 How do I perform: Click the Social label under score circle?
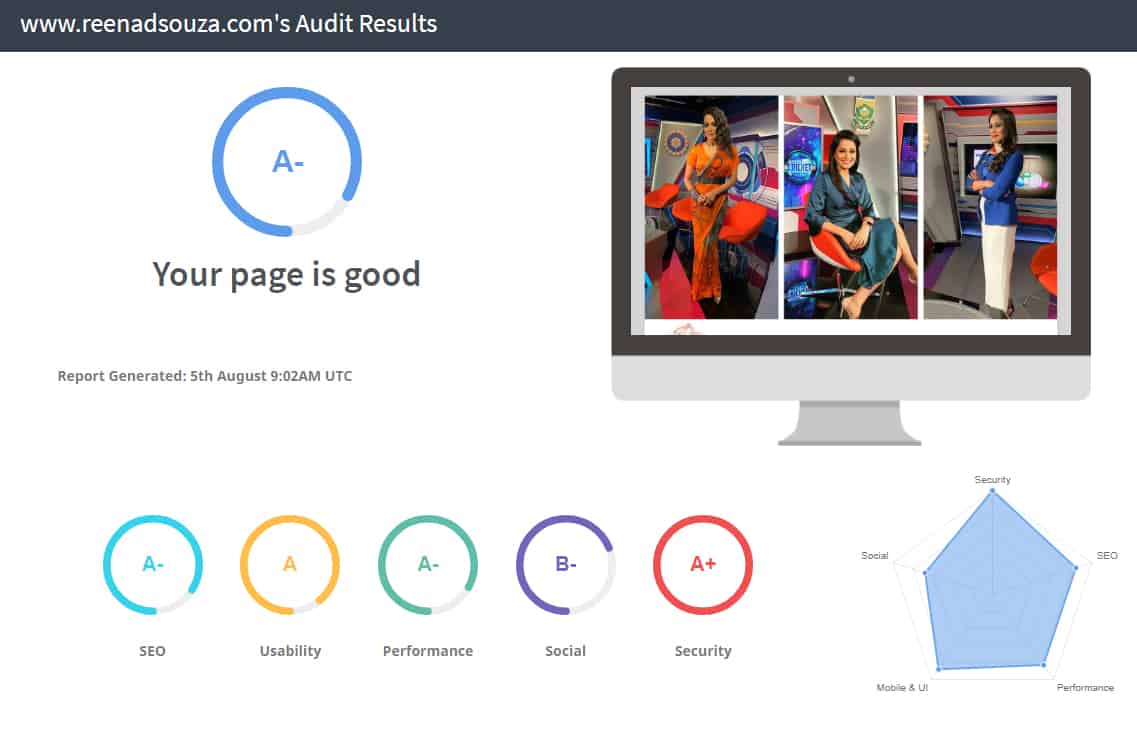click(566, 651)
